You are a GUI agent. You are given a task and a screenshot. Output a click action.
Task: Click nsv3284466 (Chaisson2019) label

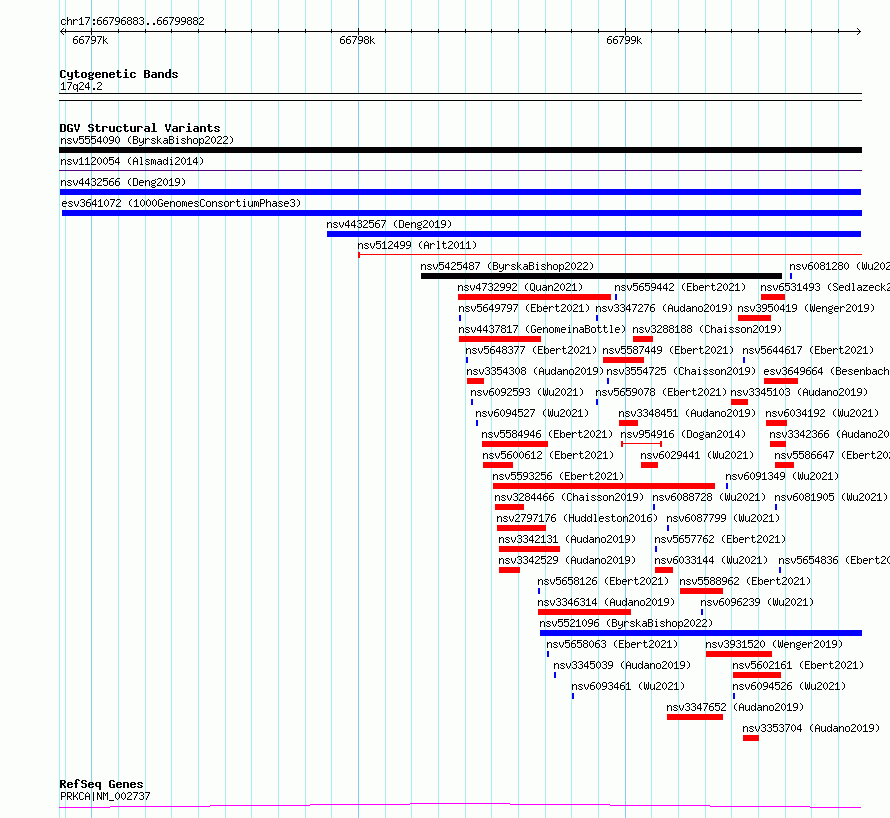569,497
